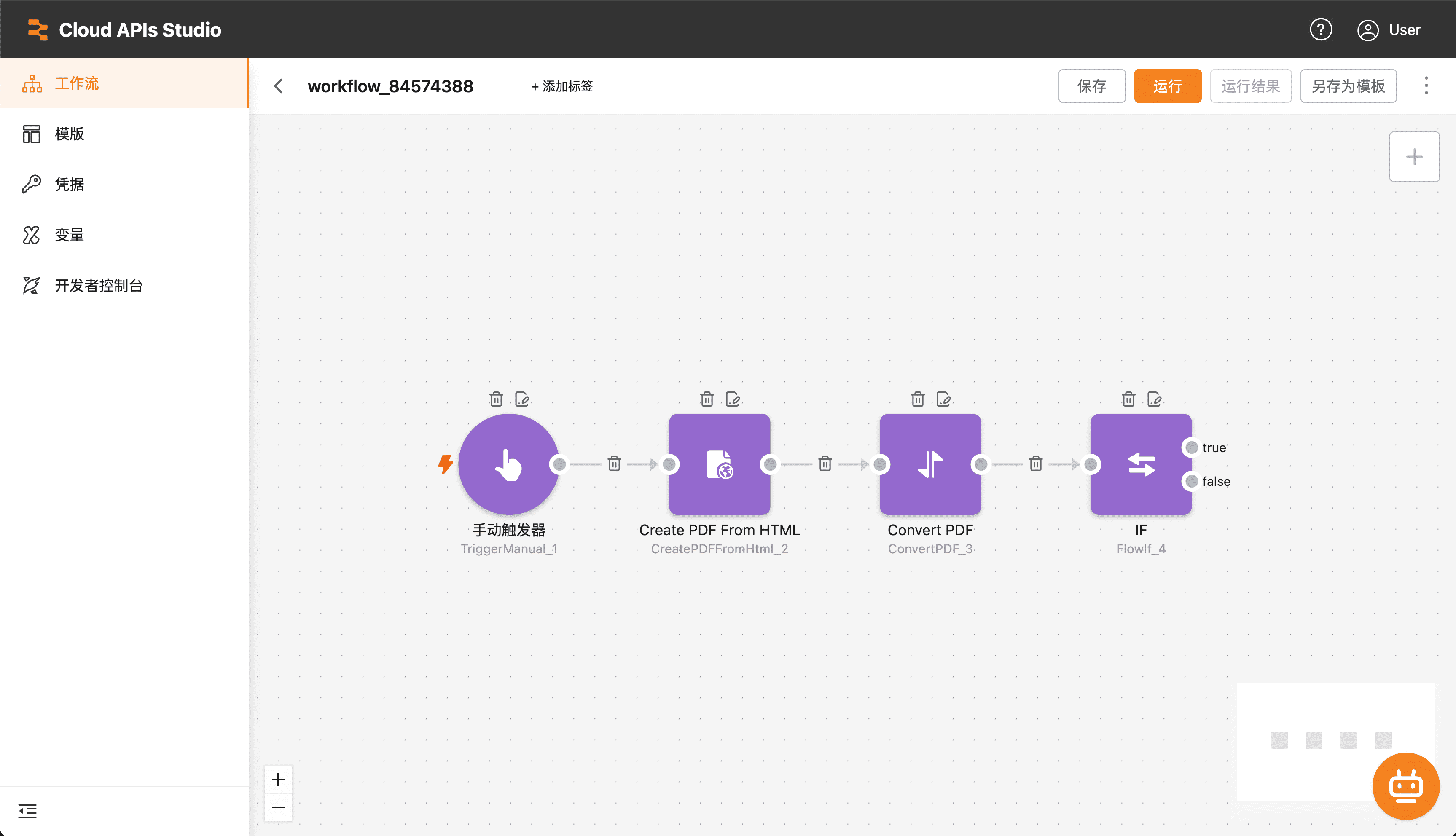The width and height of the screenshot is (1456, 836).
Task: Delete connection between Convert PDF and IF
Action: 1036,464
